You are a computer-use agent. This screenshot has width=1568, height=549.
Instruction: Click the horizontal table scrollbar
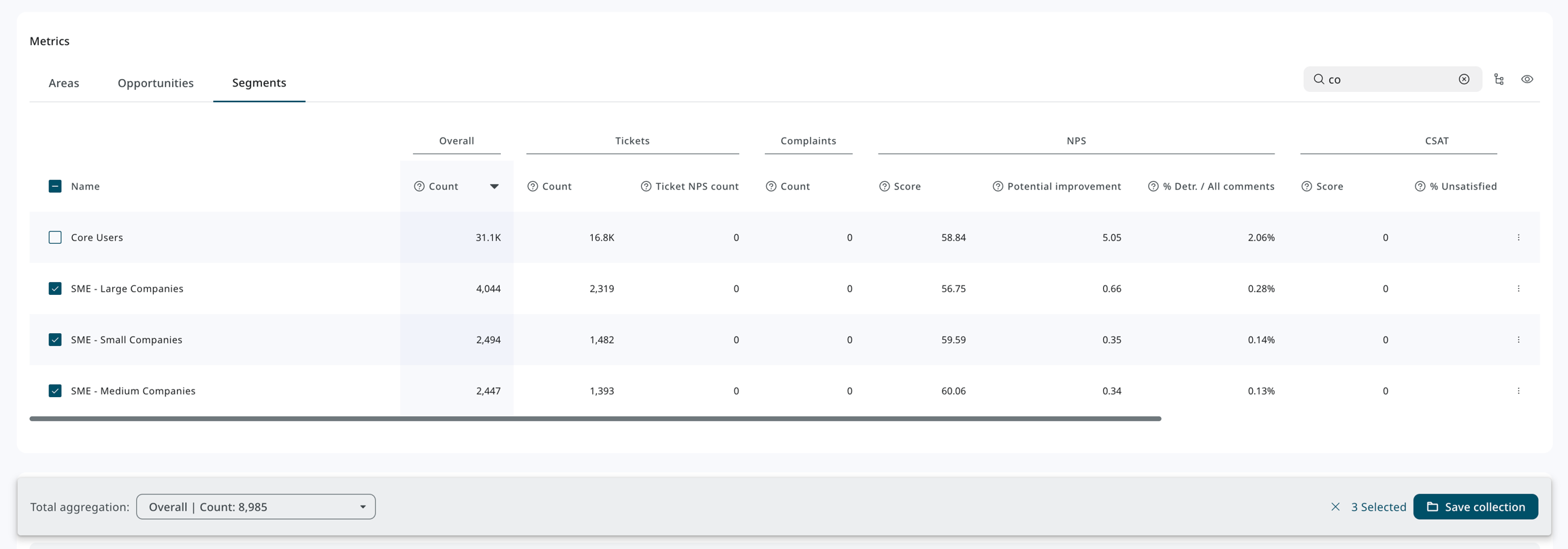(595, 419)
